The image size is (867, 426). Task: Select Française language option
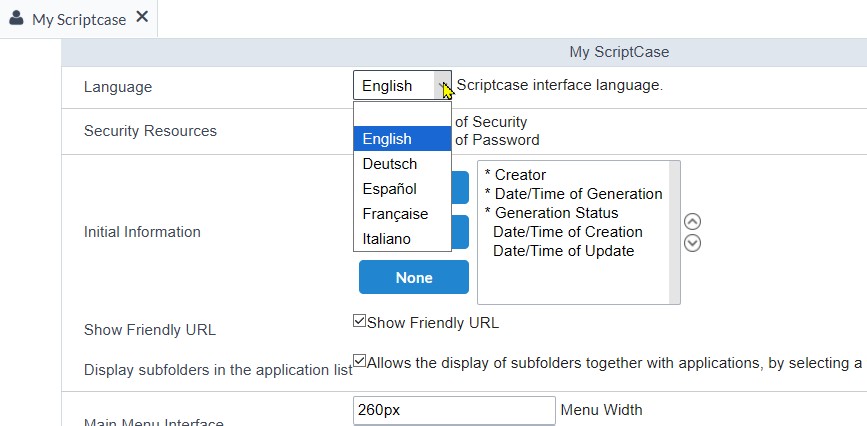402,214
